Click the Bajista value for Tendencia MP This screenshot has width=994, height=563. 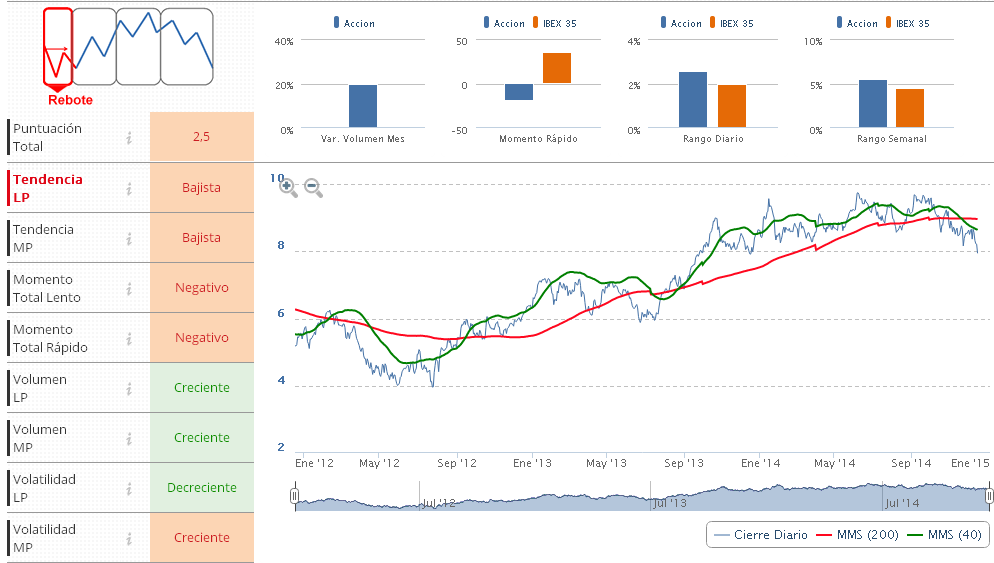pos(201,238)
